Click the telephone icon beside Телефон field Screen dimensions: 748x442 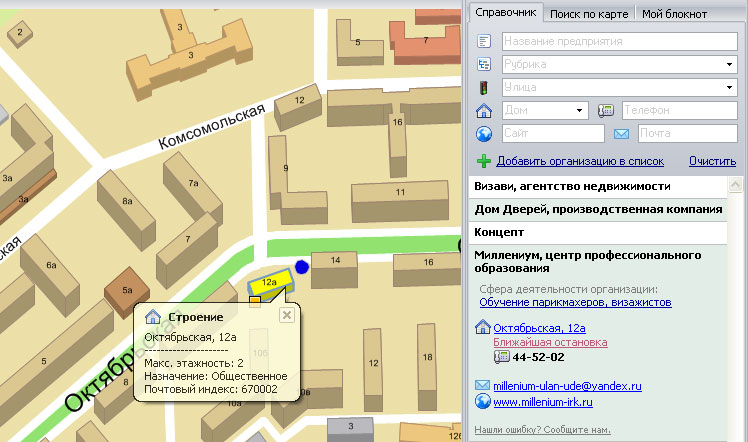pyautogui.click(x=605, y=110)
